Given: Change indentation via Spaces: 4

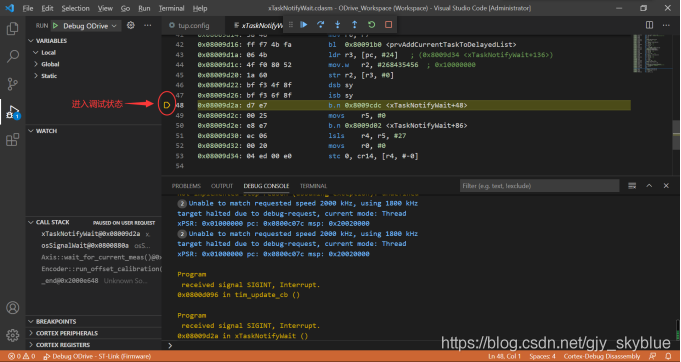Looking at the screenshot, I should point(542,356).
